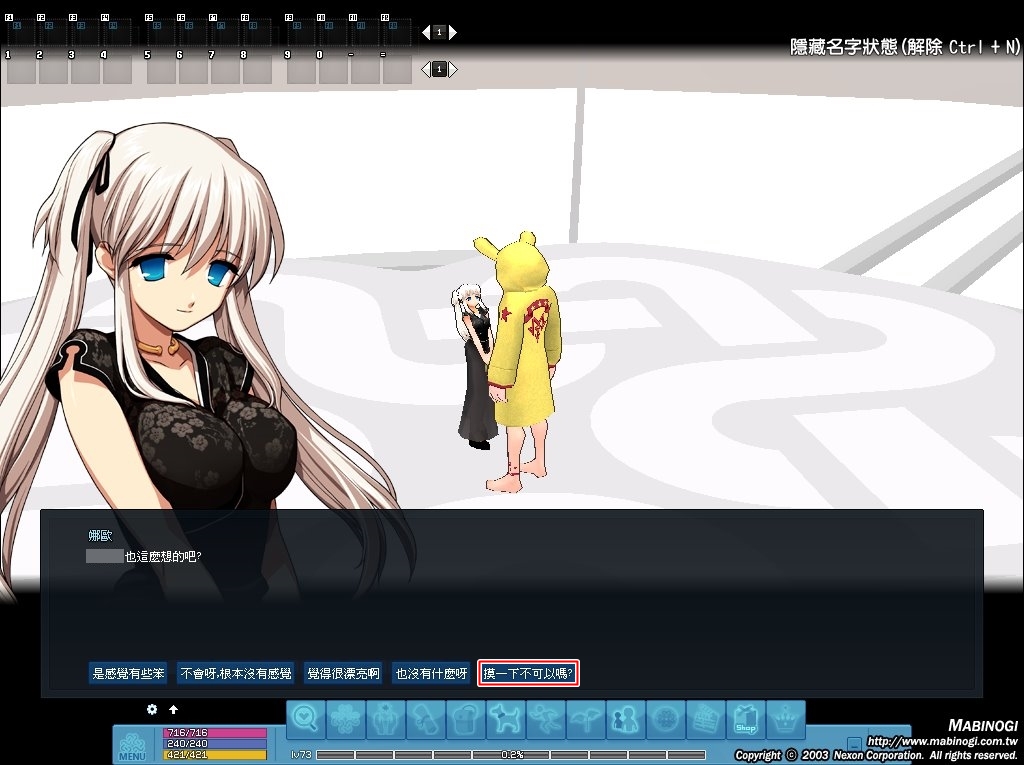Go to next F-key hotbar page
The width and height of the screenshot is (1024, 765).
(x=453, y=32)
